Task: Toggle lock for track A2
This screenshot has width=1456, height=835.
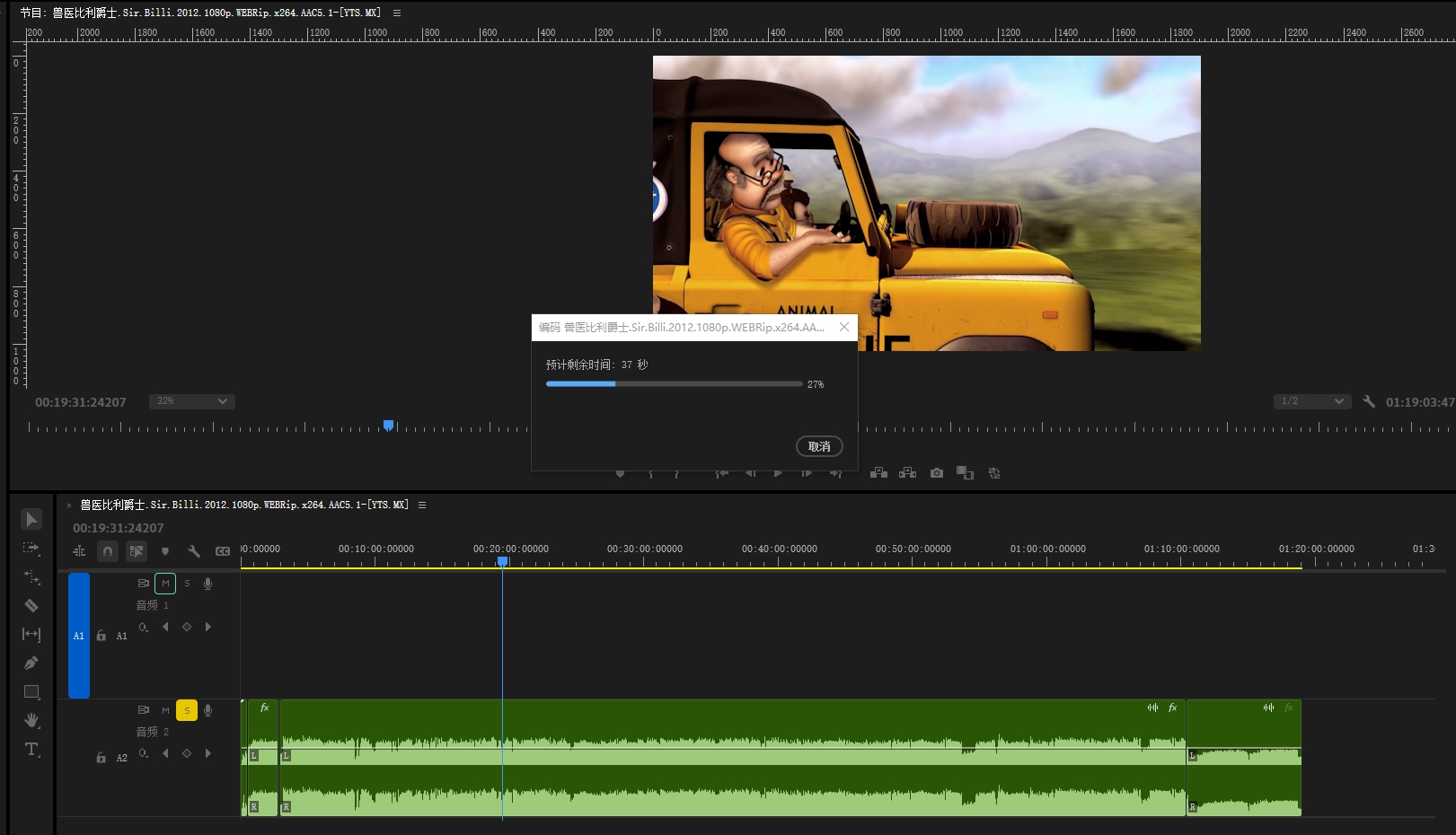Action: point(101,758)
